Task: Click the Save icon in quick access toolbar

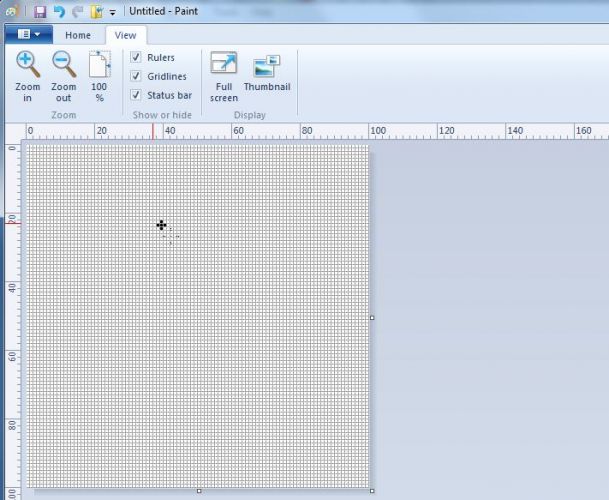Action: [x=40, y=12]
